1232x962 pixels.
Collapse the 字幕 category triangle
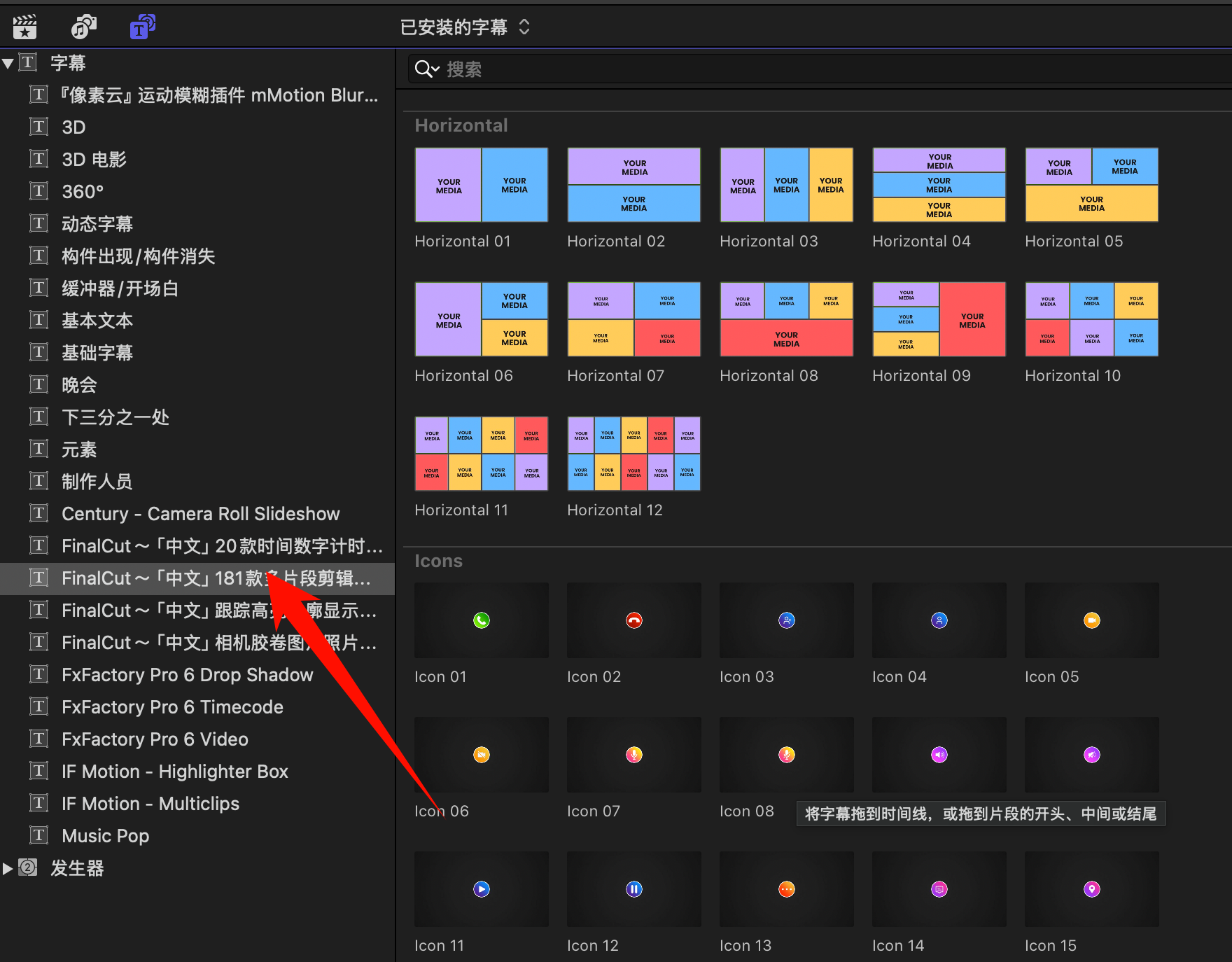8,63
